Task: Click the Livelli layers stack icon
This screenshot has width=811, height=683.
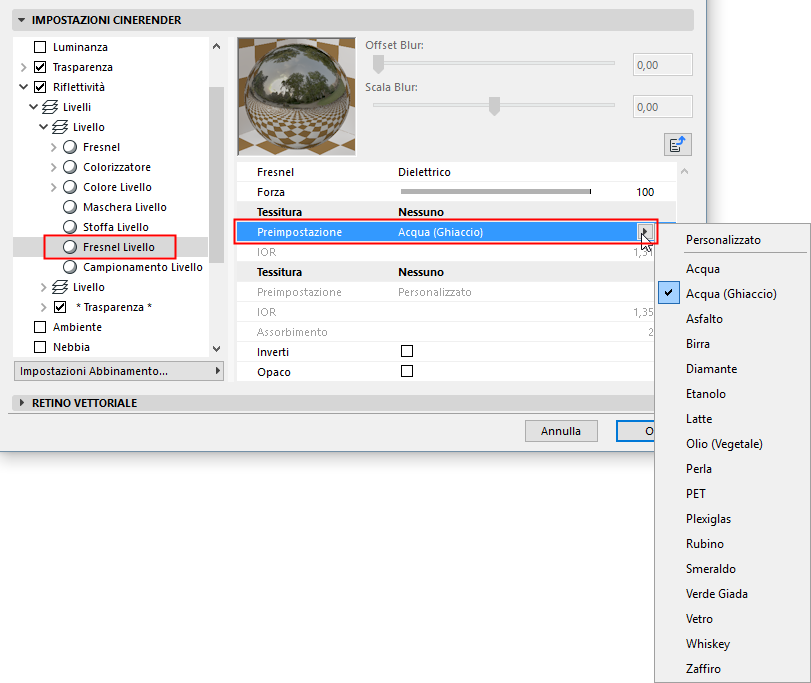Action: (x=50, y=107)
